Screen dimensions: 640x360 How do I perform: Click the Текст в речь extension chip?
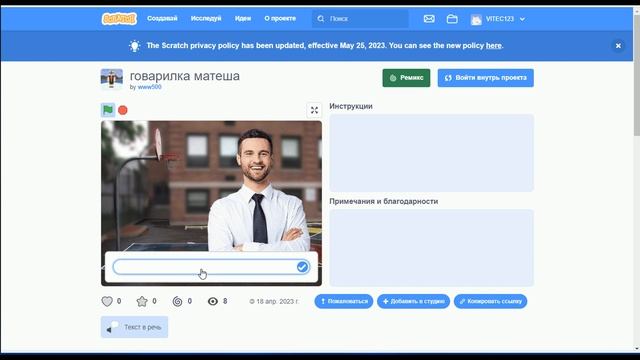[134, 327]
